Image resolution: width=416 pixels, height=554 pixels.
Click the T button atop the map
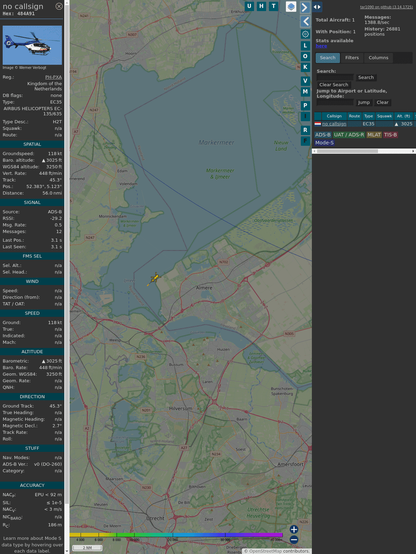273,6
